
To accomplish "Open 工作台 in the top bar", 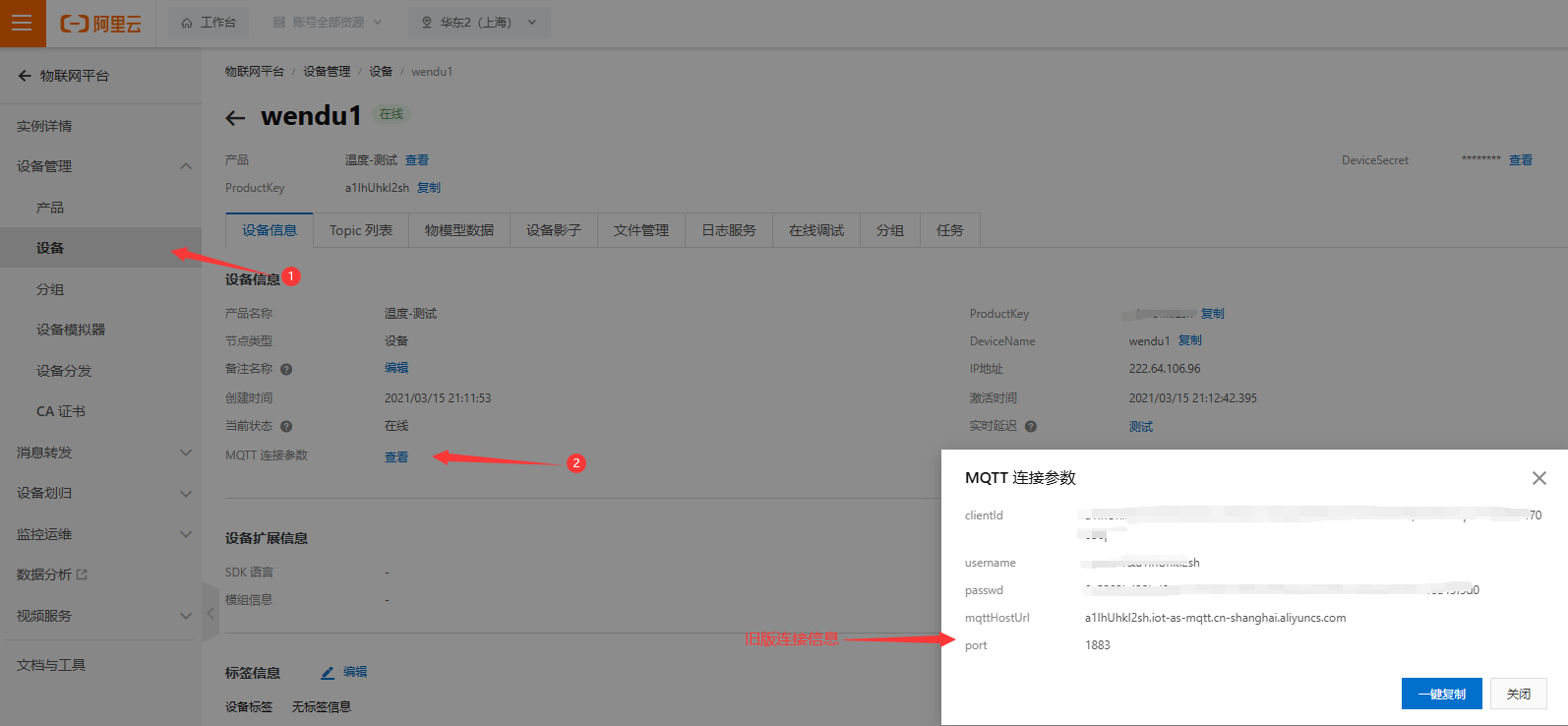I will coord(209,23).
